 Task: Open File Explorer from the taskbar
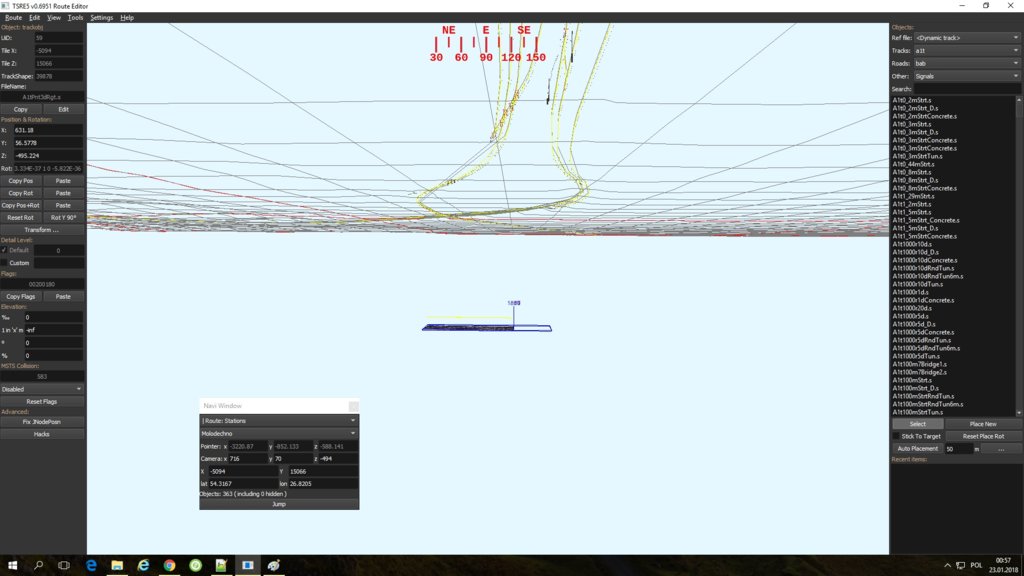pyautogui.click(x=117, y=565)
